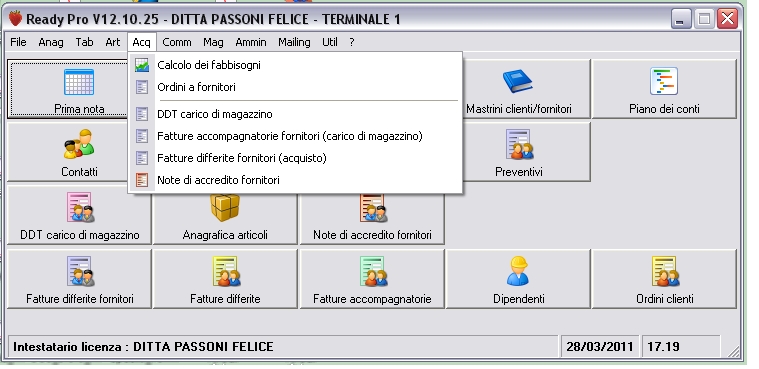Open the Prima nota calendar icon

(x=79, y=82)
